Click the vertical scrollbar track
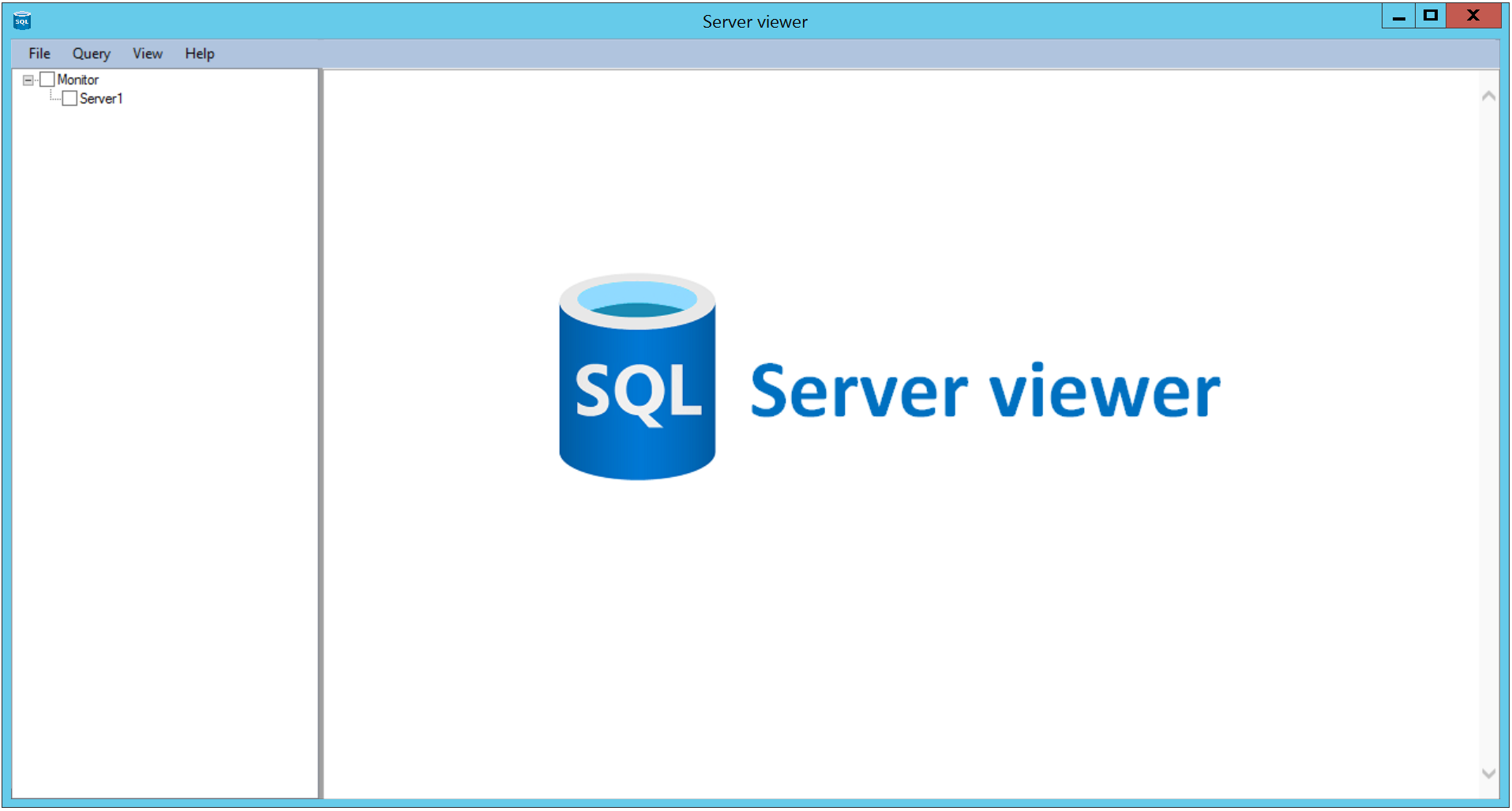 (x=1488, y=434)
